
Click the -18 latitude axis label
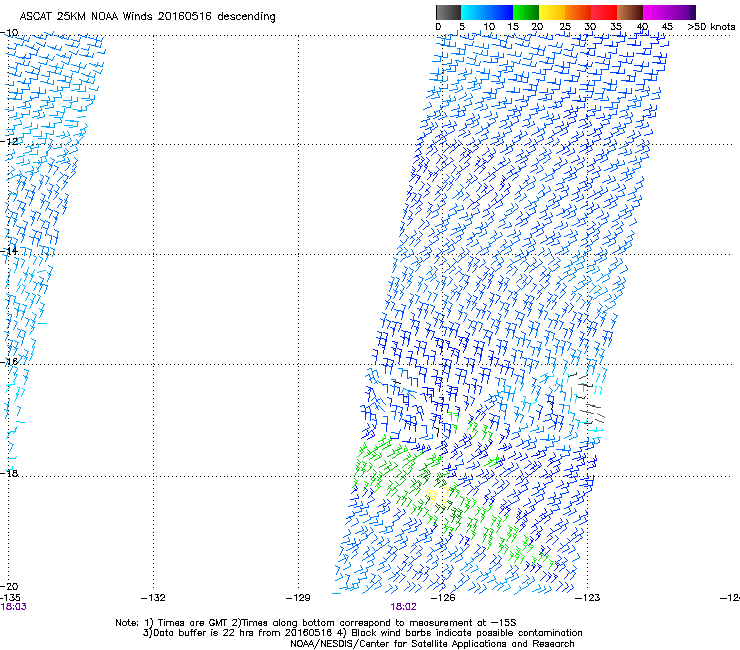point(9,473)
